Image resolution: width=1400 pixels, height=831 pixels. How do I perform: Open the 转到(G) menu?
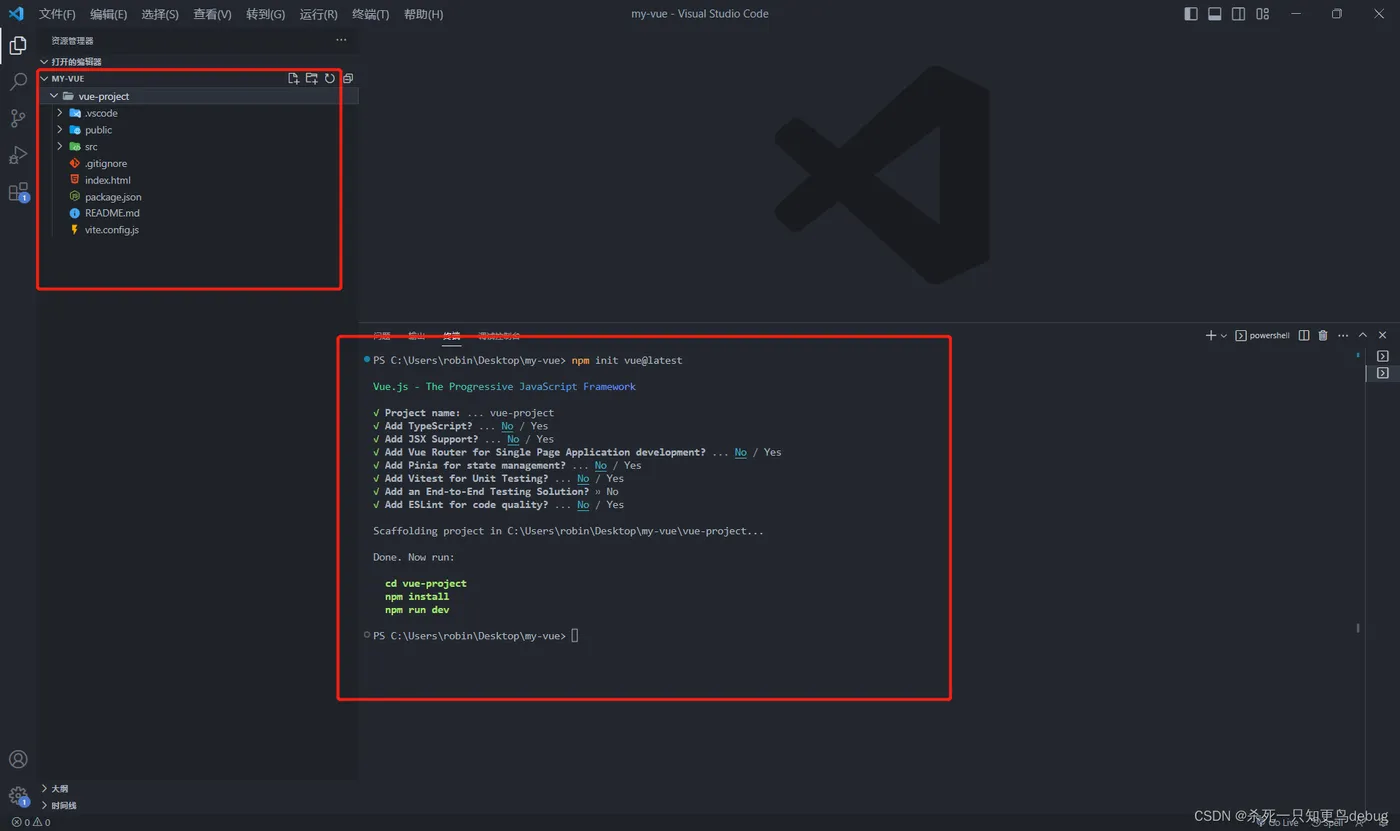tap(265, 14)
